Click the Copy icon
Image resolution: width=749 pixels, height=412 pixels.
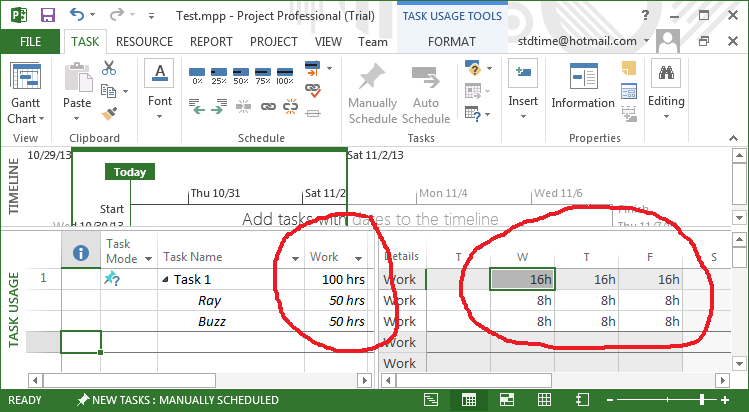click(108, 91)
